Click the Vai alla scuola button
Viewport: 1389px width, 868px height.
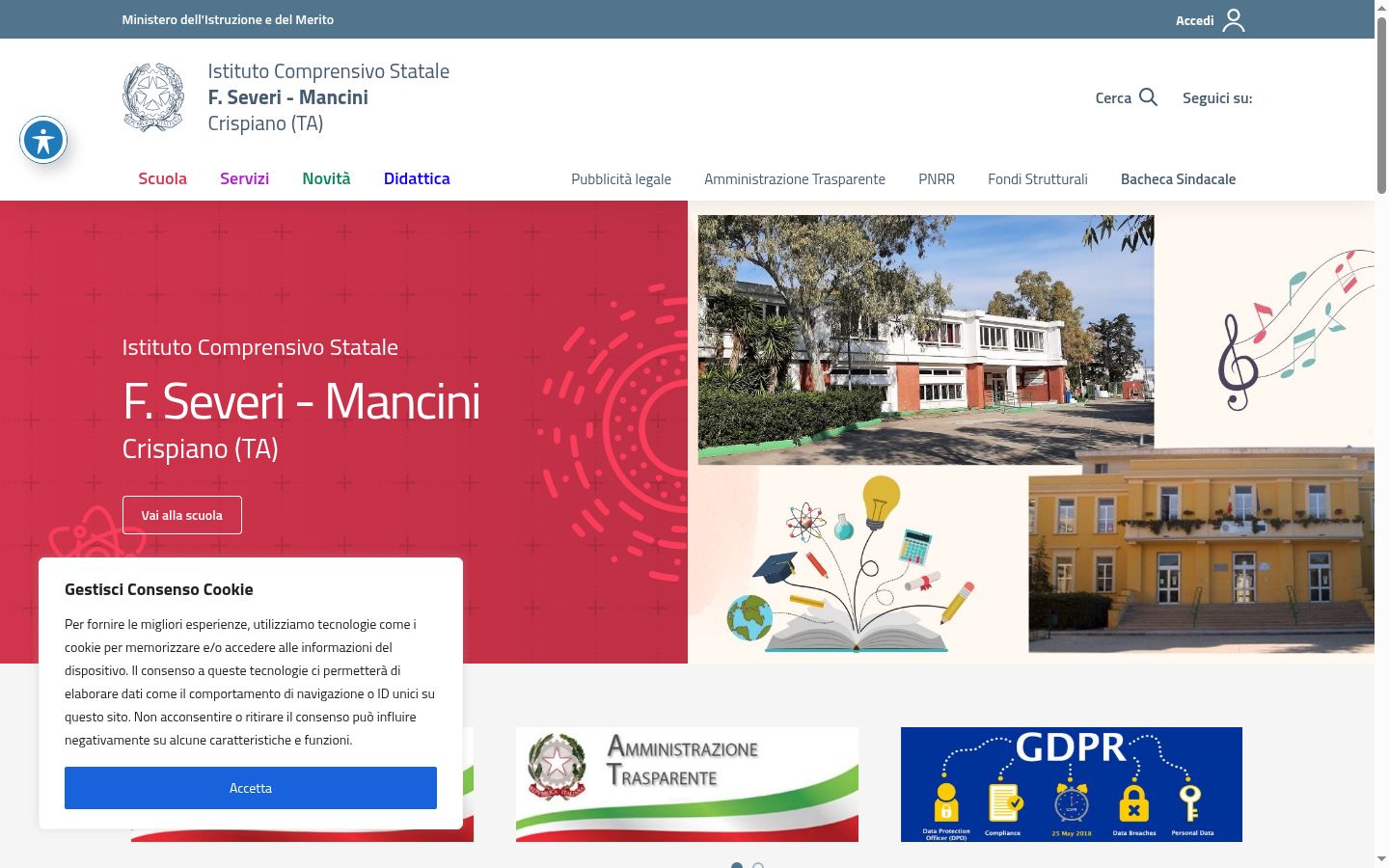tap(182, 515)
